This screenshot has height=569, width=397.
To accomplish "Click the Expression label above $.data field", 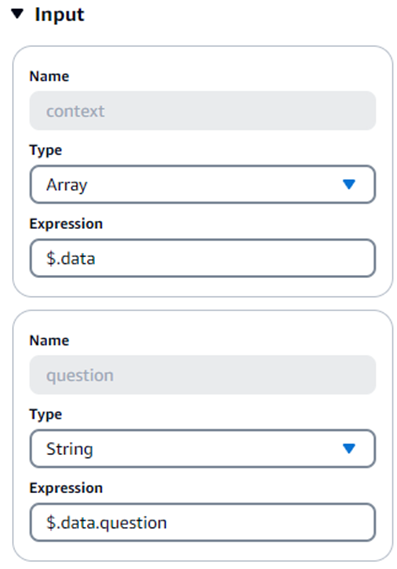I will pyautogui.click(x=66, y=224).
